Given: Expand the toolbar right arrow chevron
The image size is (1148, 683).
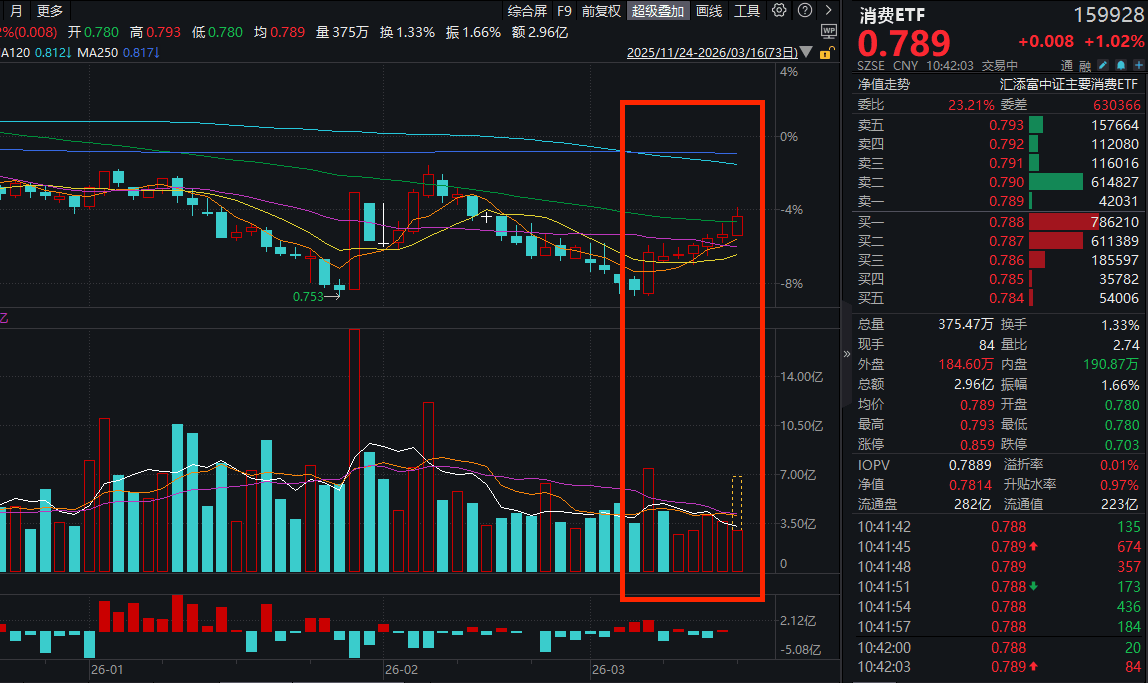Looking at the screenshot, I should coord(828,11).
